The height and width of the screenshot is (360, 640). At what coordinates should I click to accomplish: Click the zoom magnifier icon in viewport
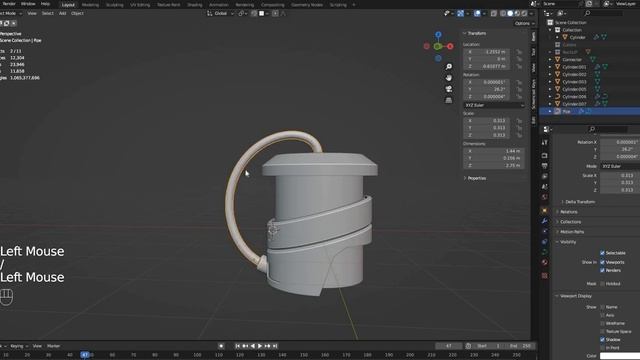pyautogui.click(x=449, y=67)
